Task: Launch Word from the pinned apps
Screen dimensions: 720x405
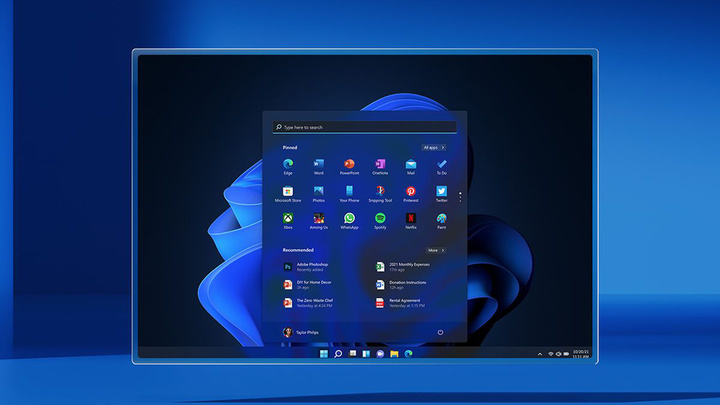Action: point(319,166)
